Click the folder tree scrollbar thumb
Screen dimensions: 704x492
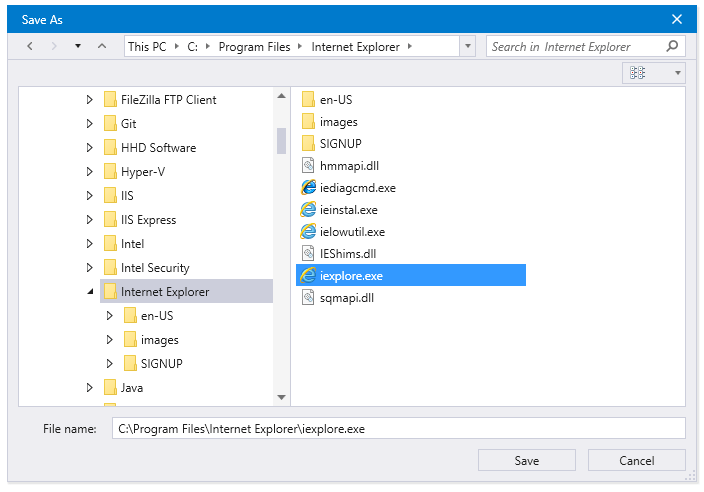(282, 141)
